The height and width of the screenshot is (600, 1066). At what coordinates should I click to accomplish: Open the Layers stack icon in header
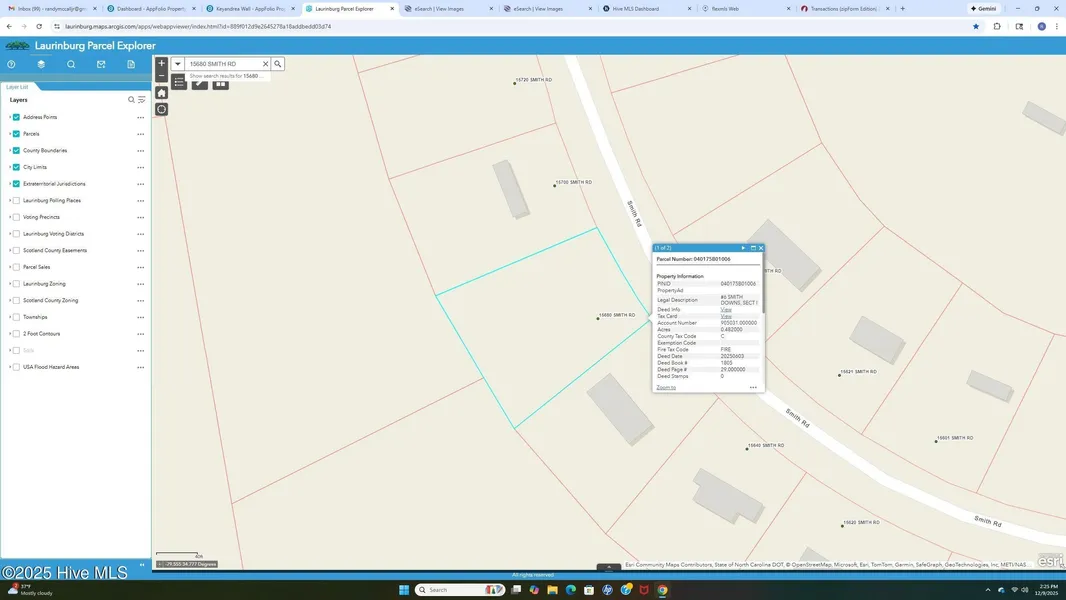[x=41, y=64]
